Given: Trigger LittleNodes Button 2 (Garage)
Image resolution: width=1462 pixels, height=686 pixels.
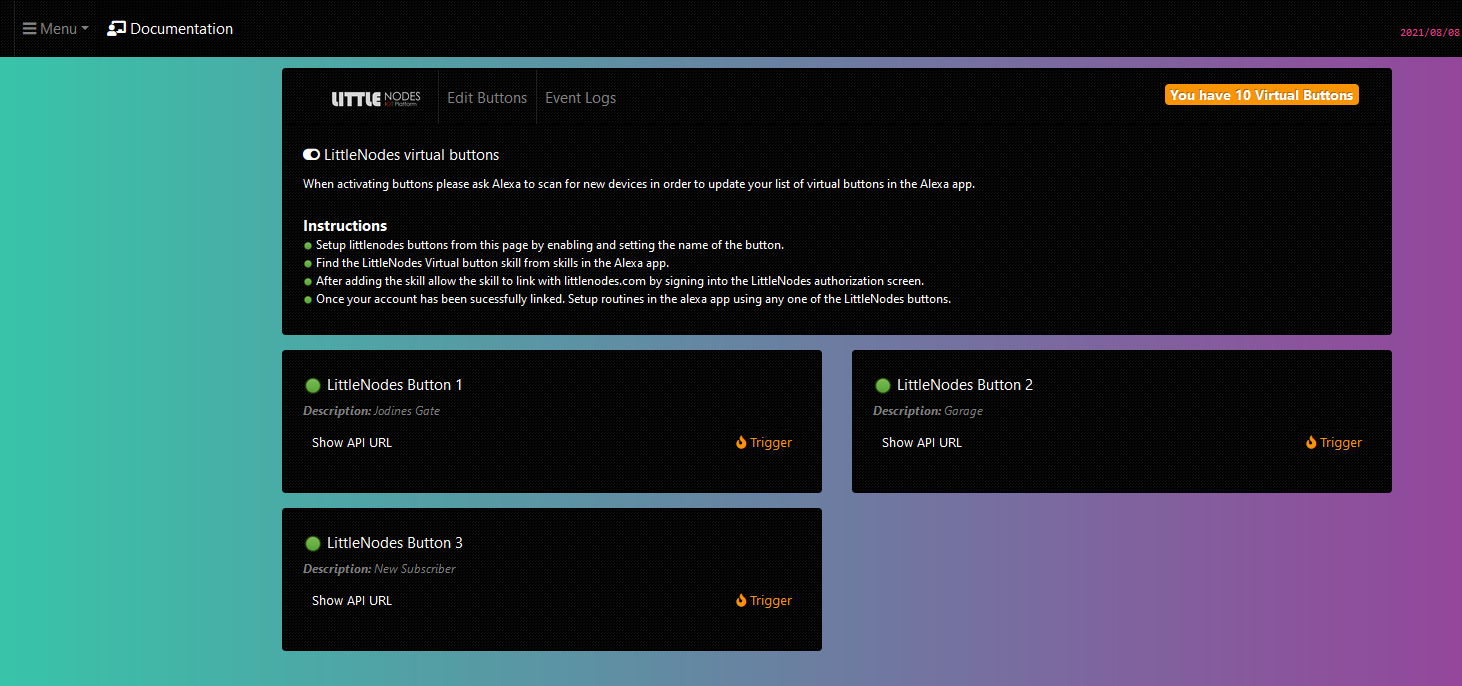Looking at the screenshot, I should click(x=1334, y=442).
